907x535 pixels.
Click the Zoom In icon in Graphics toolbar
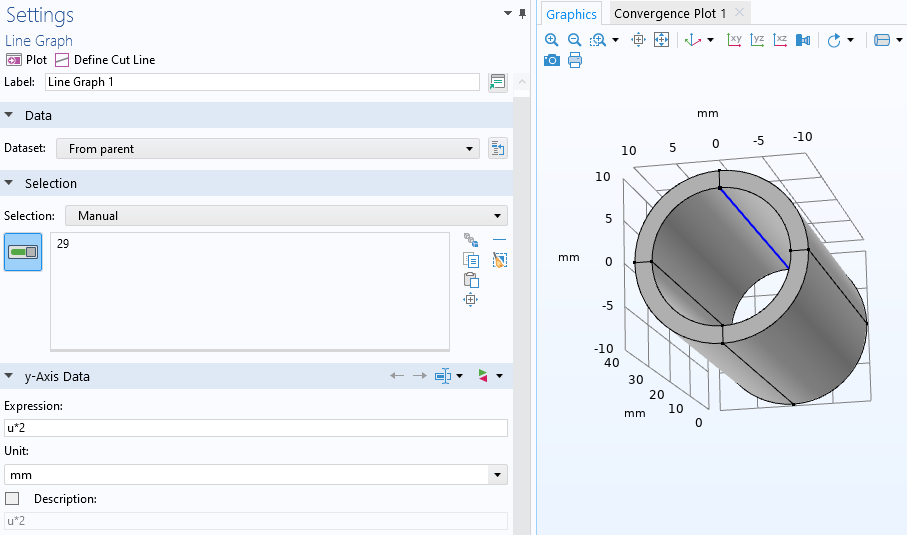(551, 40)
